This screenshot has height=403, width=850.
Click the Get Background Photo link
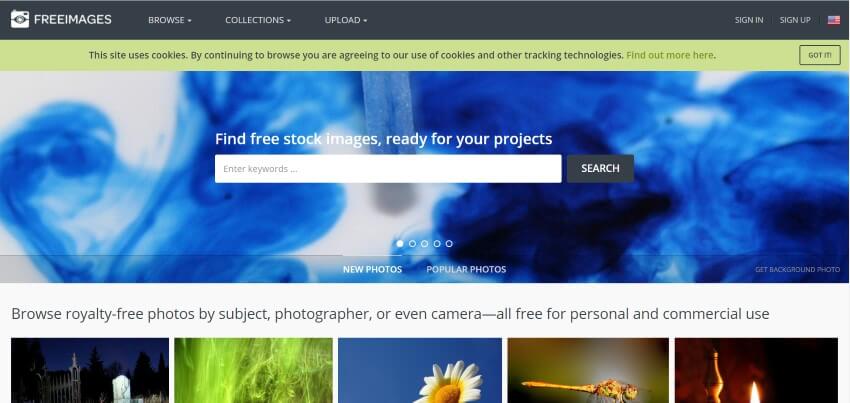(797, 270)
